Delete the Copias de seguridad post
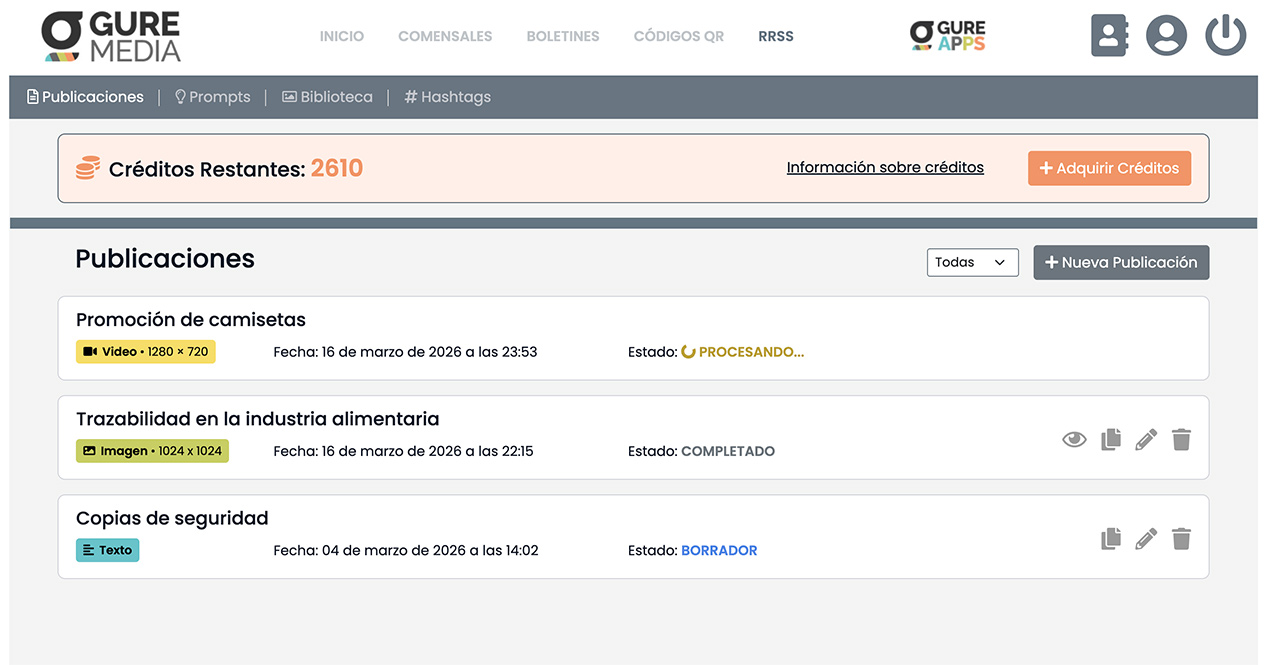Screen dimensions: 1280x665 1181,538
